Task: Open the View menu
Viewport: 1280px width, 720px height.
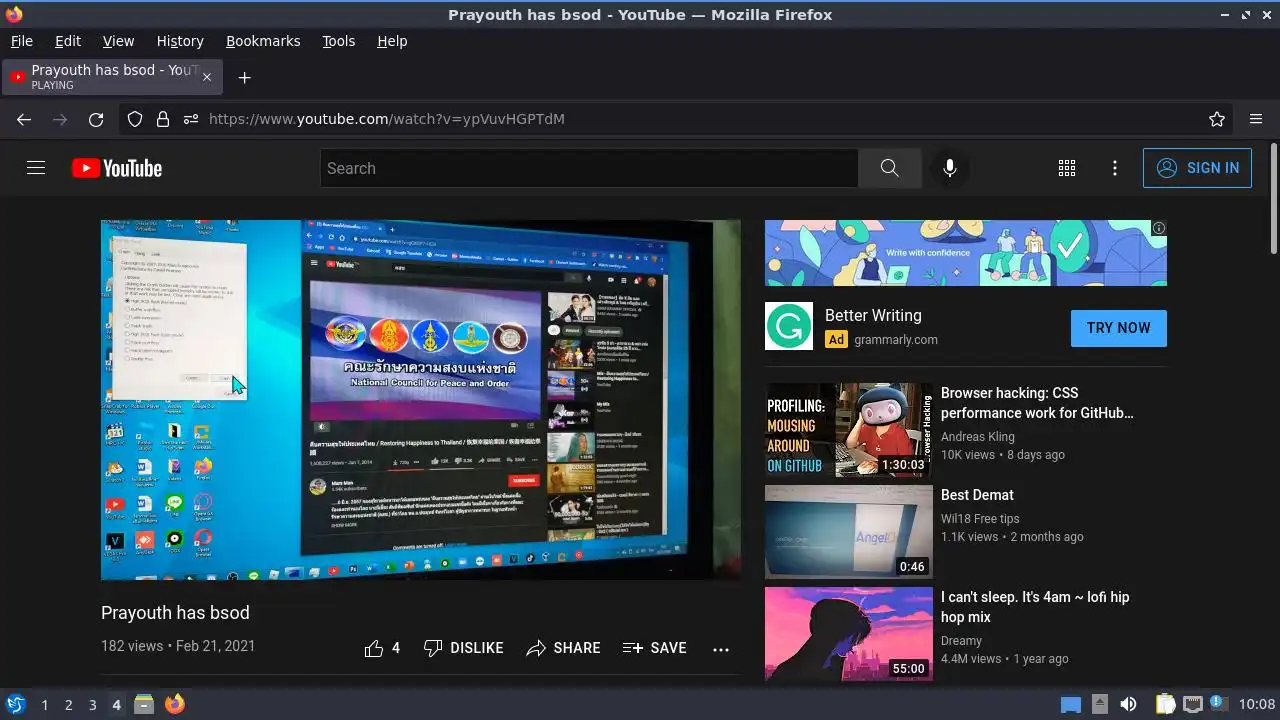Action: coord(118,41)
